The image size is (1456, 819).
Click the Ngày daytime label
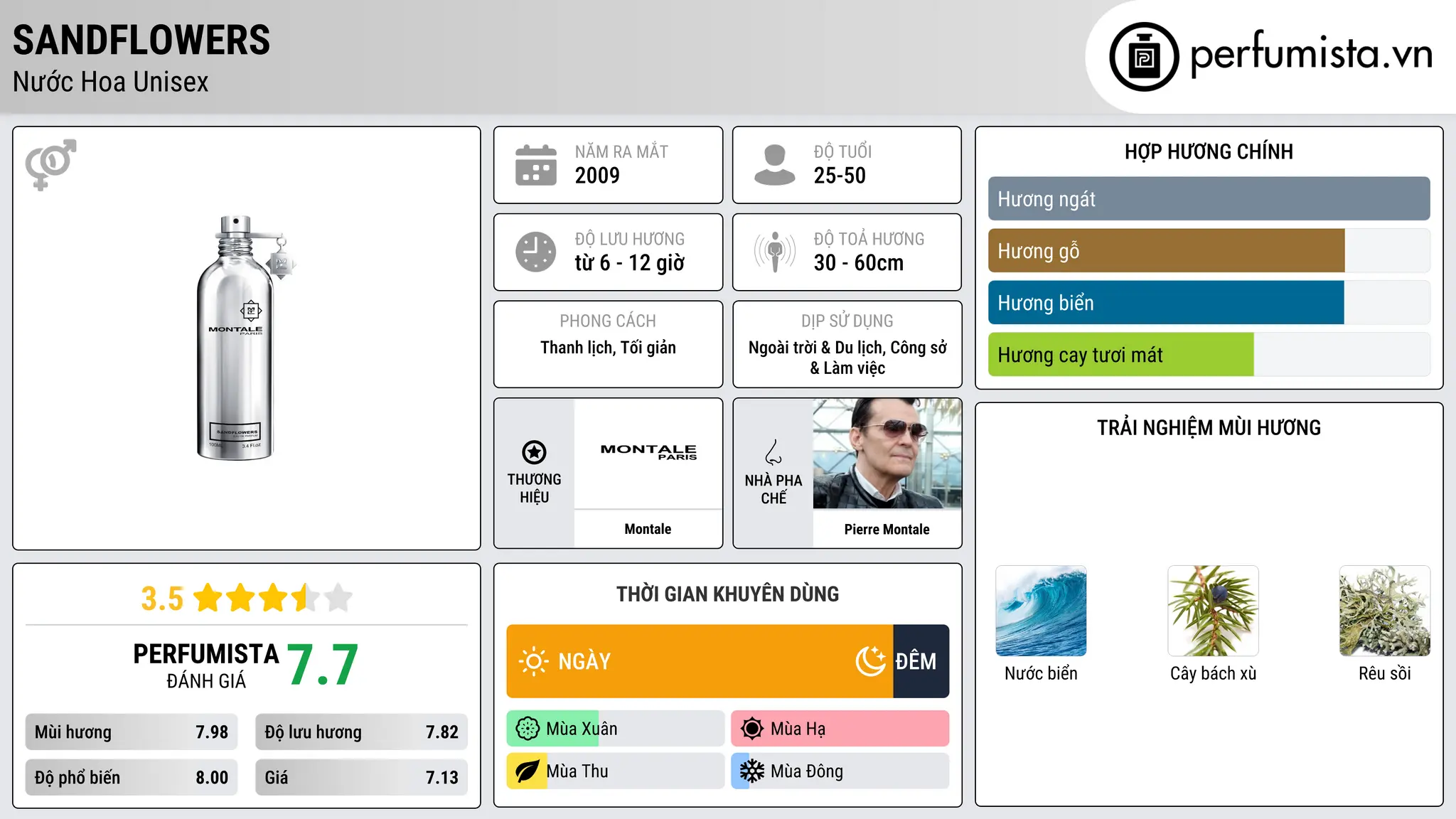584,661
